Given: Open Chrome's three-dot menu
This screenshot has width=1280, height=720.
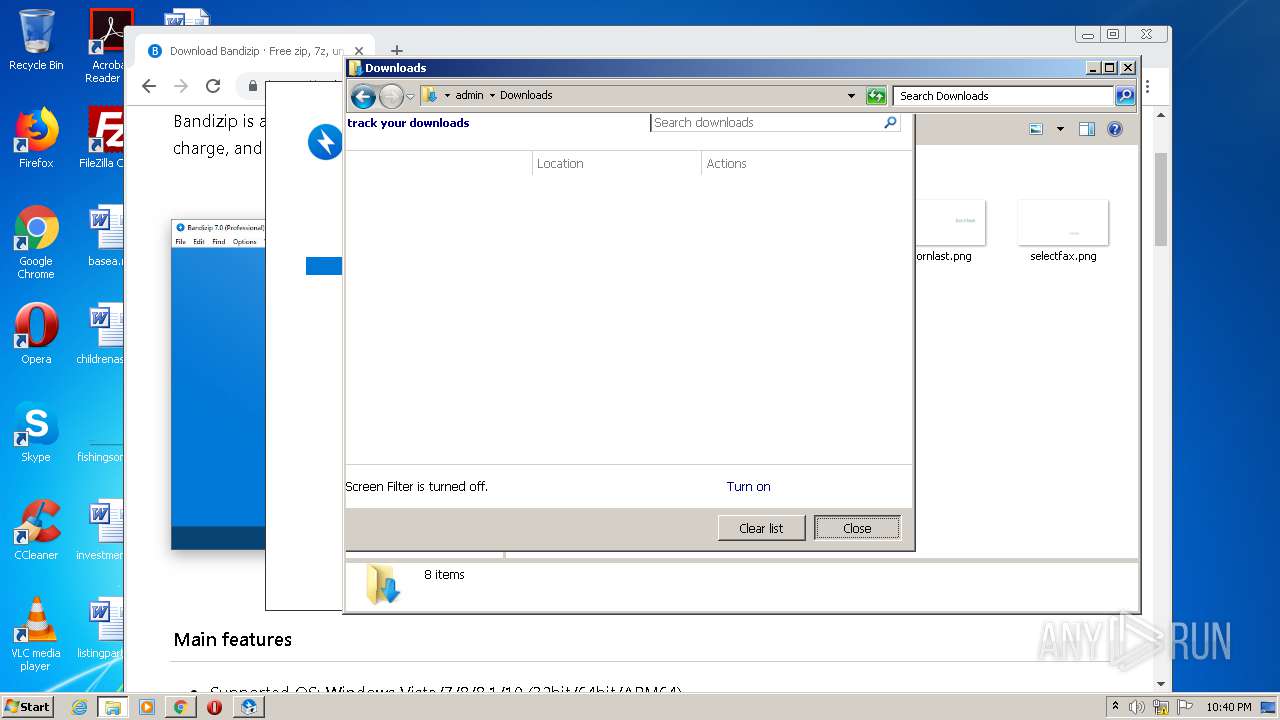Looking at the screenshot, I should (1148, 87).
